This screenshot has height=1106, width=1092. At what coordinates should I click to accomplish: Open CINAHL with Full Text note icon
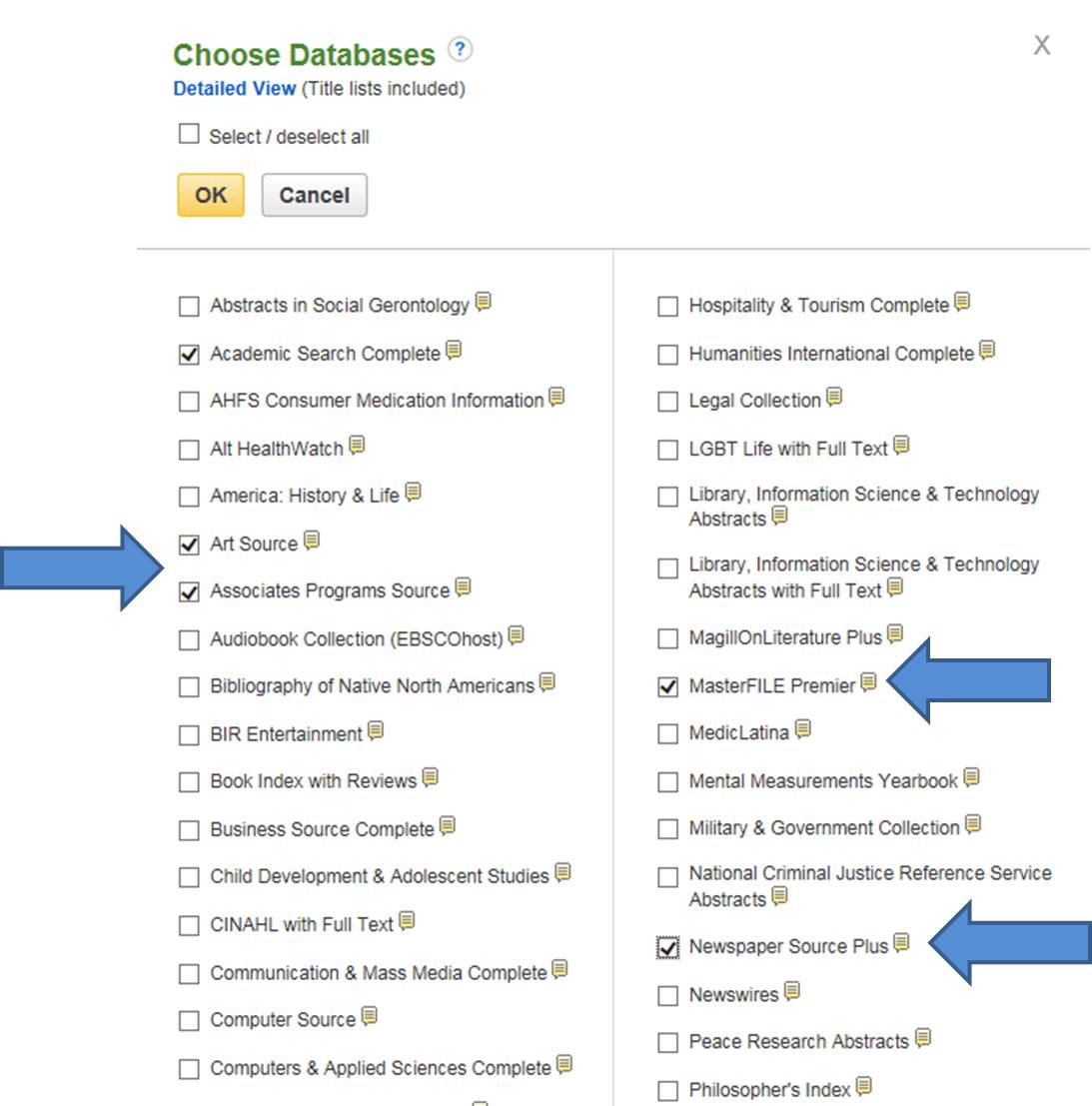pyautogui.click(x=407, y=920)
